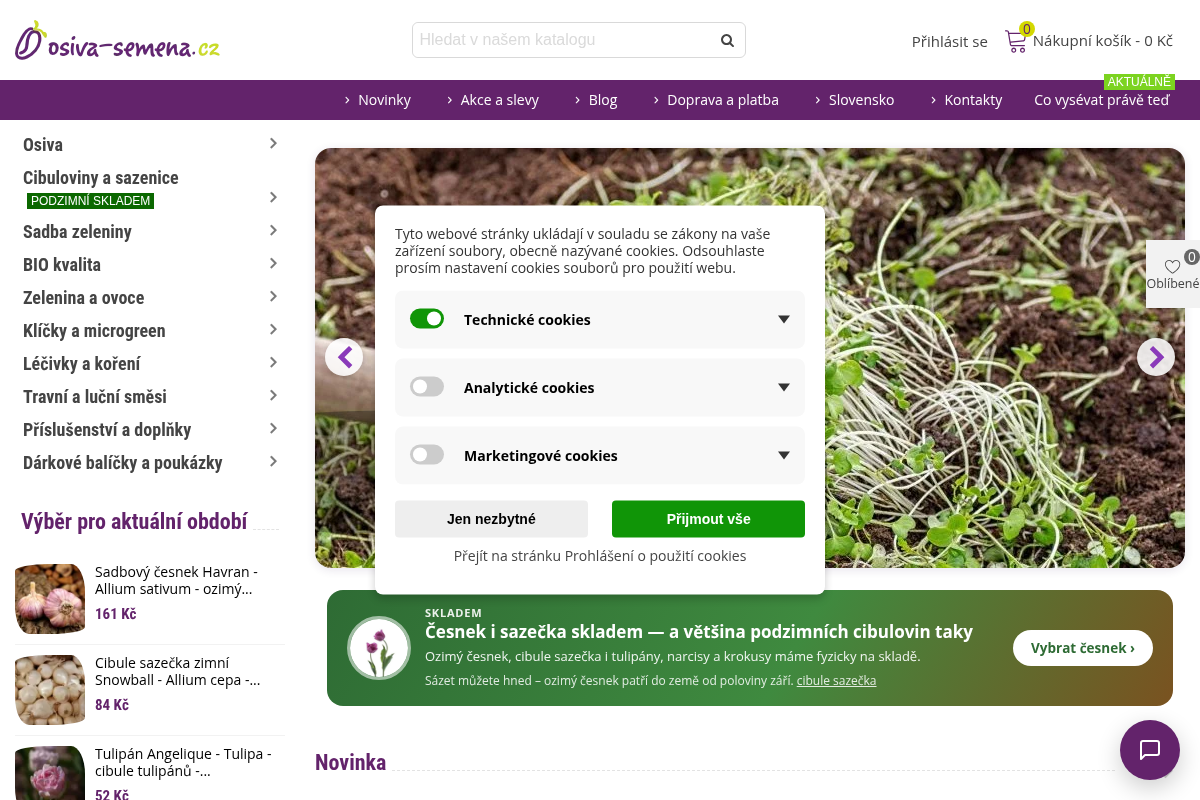
Task: Open Příslušenství a doplňky category
Action: [107, 429]
